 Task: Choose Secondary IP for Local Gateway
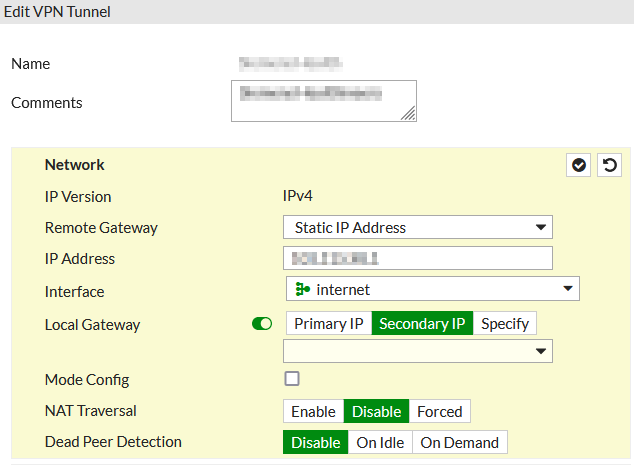[x=422, y=324]
